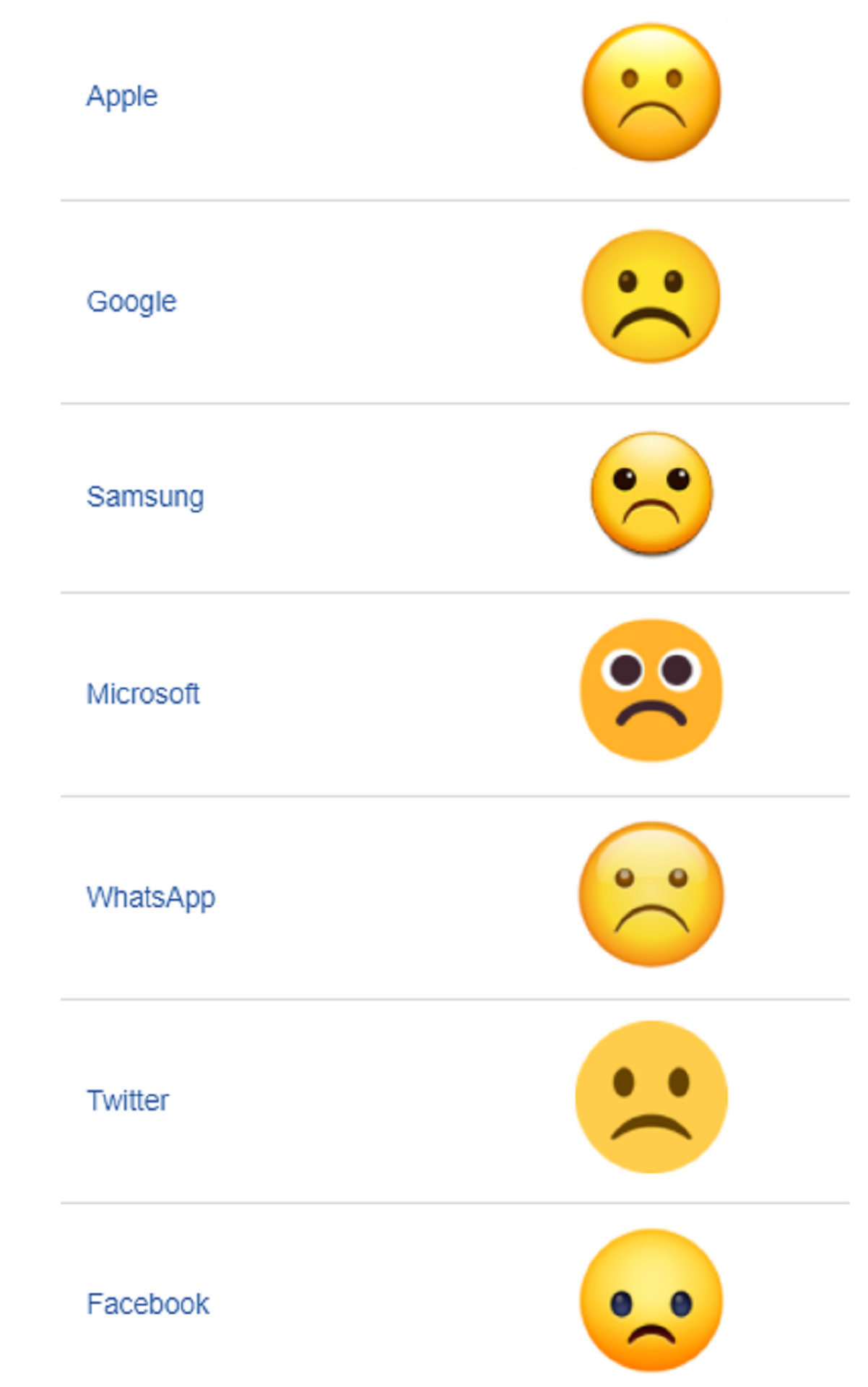Image resolution: width=868 pixels, height=1387 pixels.
Task: Open the Microsoft vendor link
Action: (143, 694)
